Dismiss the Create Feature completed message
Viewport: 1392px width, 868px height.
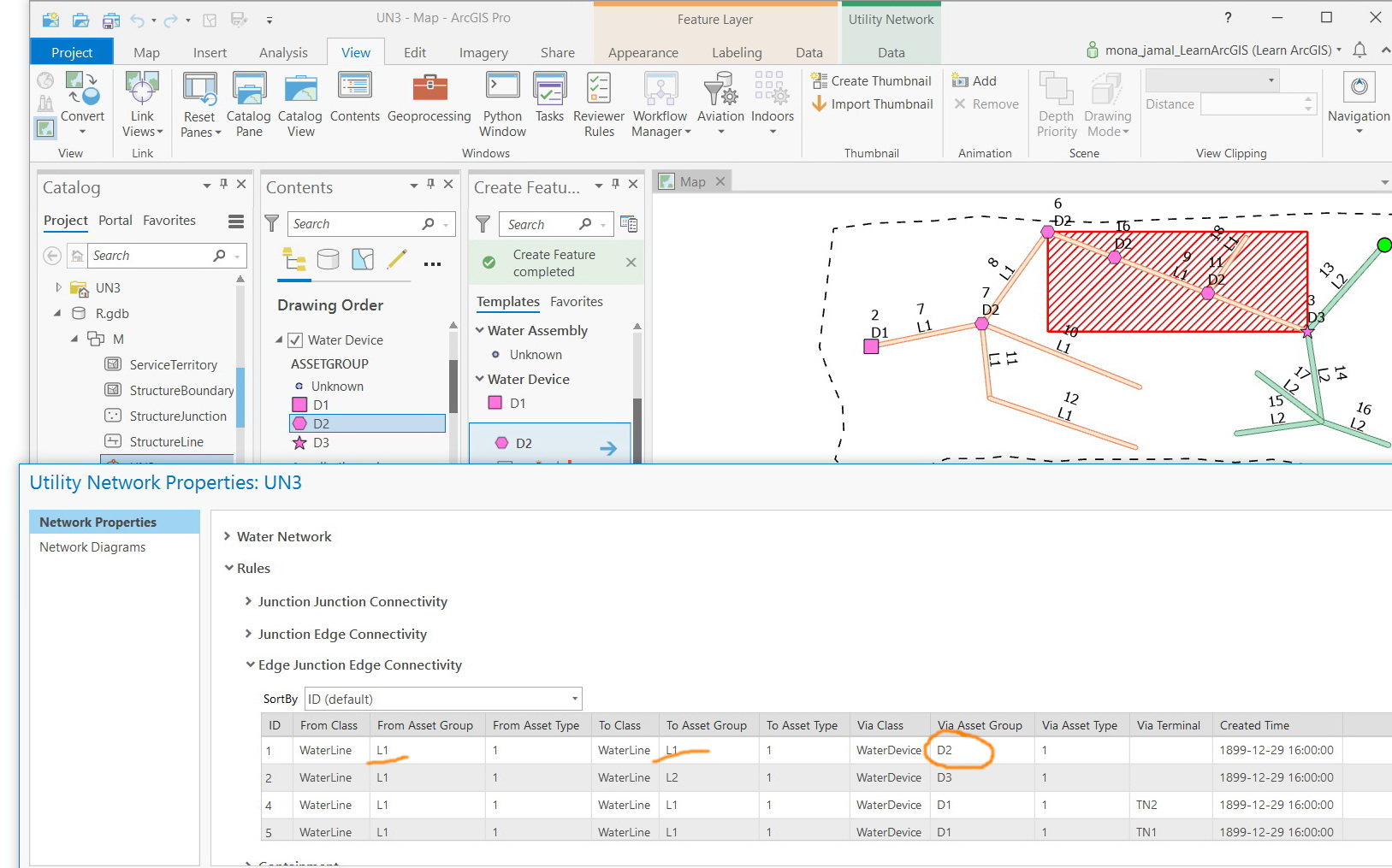pyautogui.click(x=631, y=263)
